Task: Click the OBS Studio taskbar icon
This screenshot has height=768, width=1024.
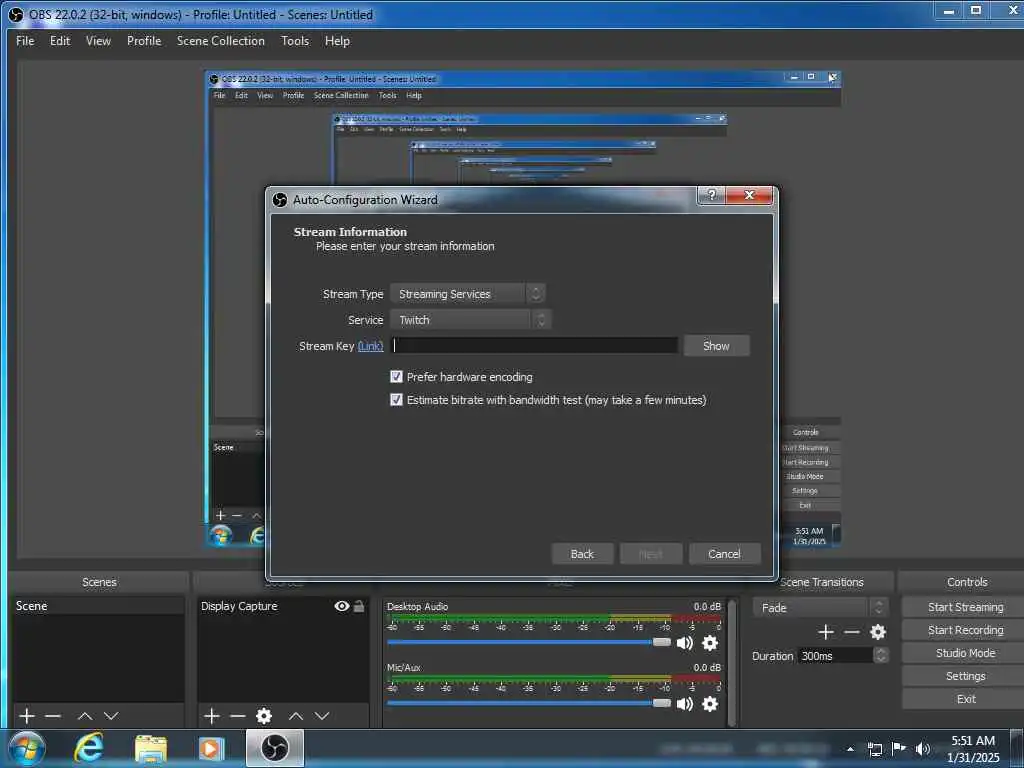Action: (x=275, y=748)
